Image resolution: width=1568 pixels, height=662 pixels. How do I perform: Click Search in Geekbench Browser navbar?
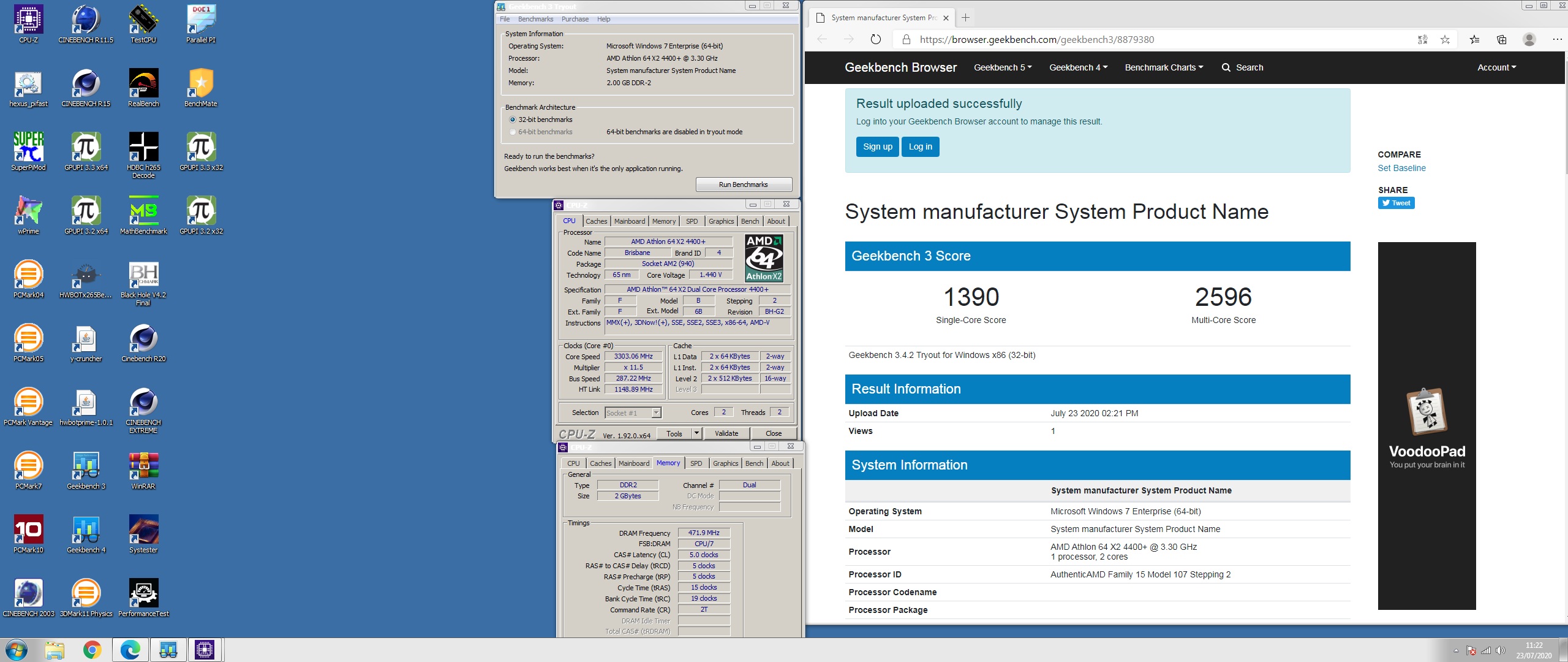[1242, 67]
